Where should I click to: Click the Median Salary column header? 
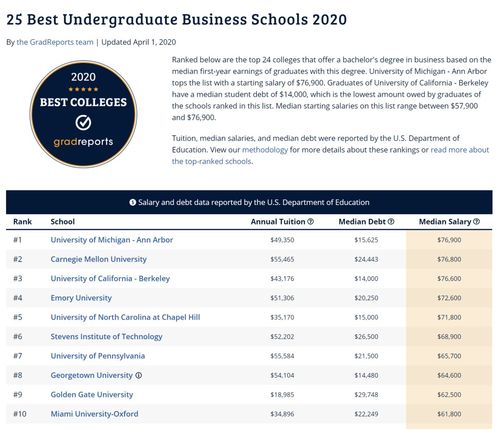(445, 222)
